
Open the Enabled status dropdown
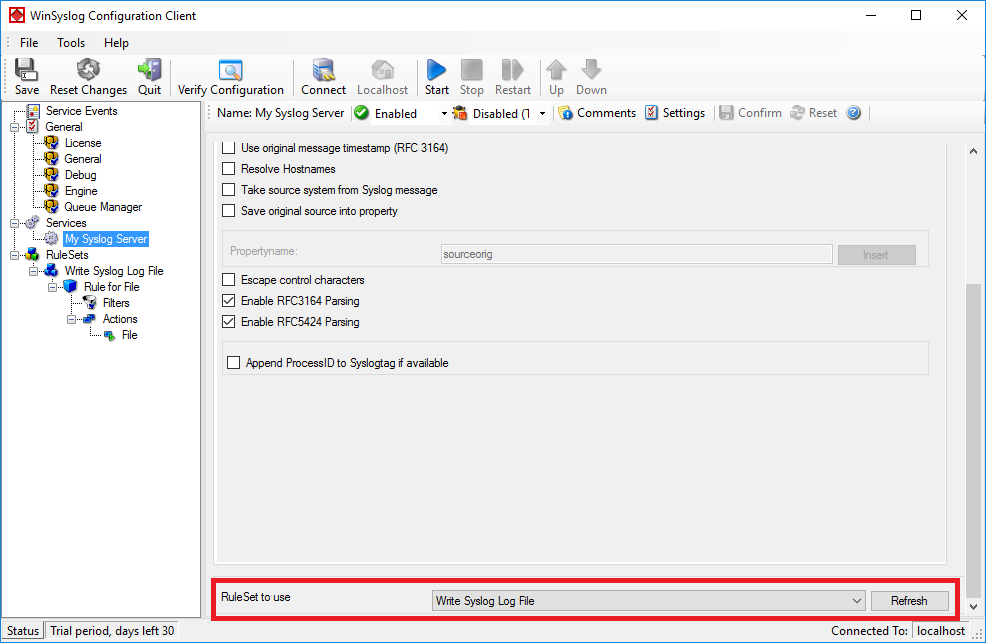[x=443, y=114]
